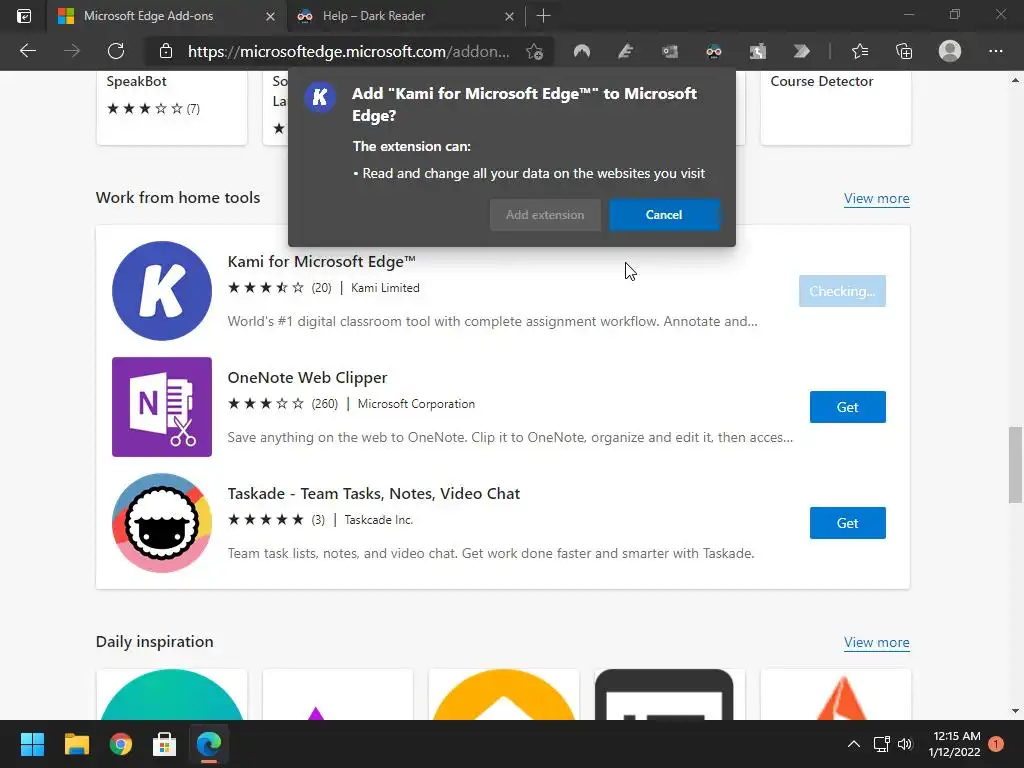Image resolution: width=1024 pixels, height=768 pixels.
Task: Switch to Help – Dark Reader tab
Action: click(x=405, y=16)
